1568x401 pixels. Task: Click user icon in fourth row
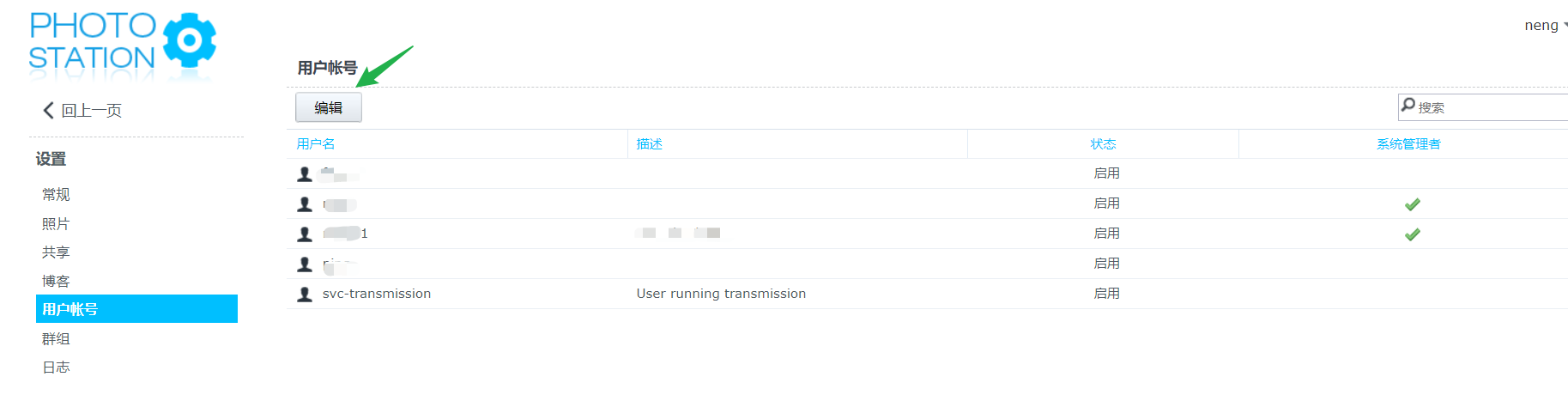[x=304, y=264]
